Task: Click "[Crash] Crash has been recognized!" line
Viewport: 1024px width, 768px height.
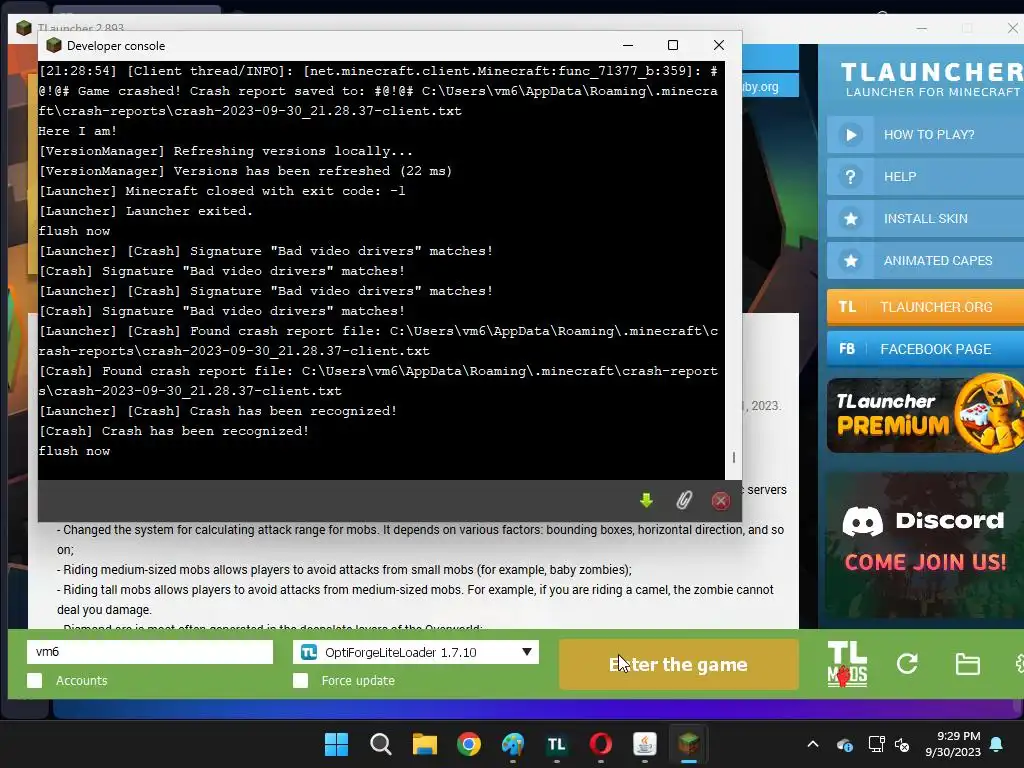Action: 174,431
